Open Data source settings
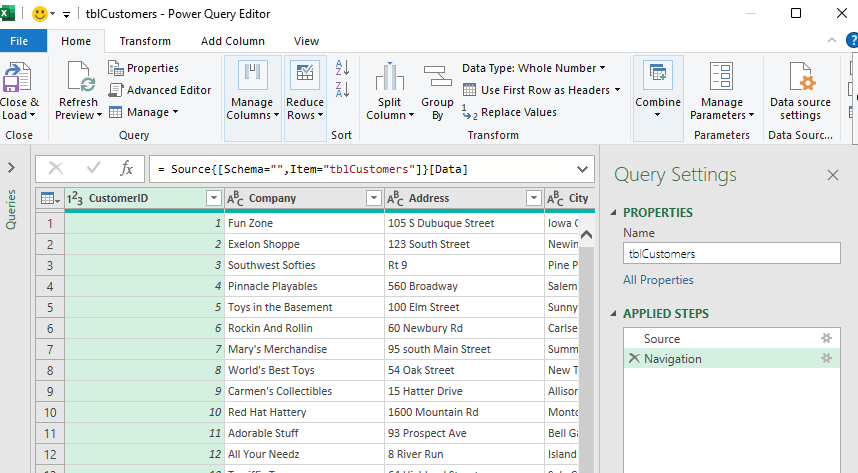 pos(800,92)
